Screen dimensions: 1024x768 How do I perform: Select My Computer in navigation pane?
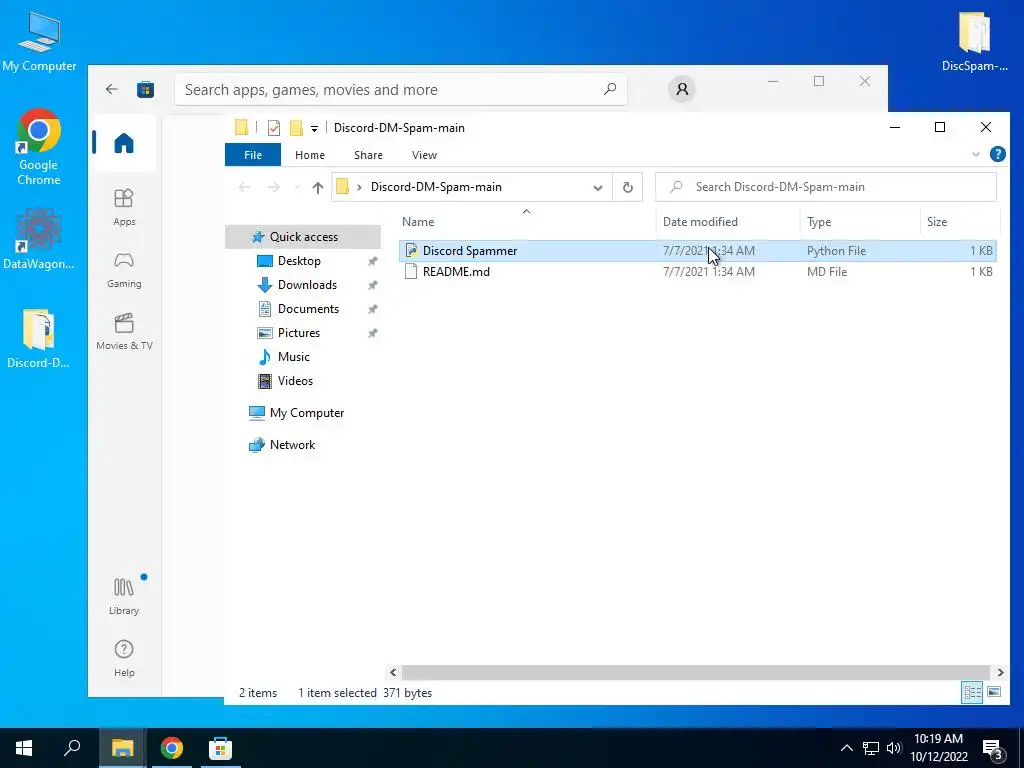[x=306, y=413]
